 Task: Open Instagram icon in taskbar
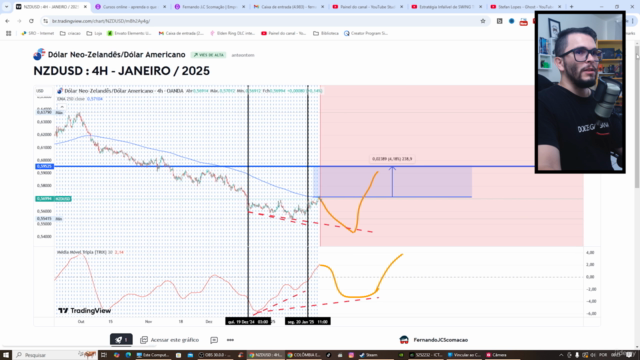[351, 355]
